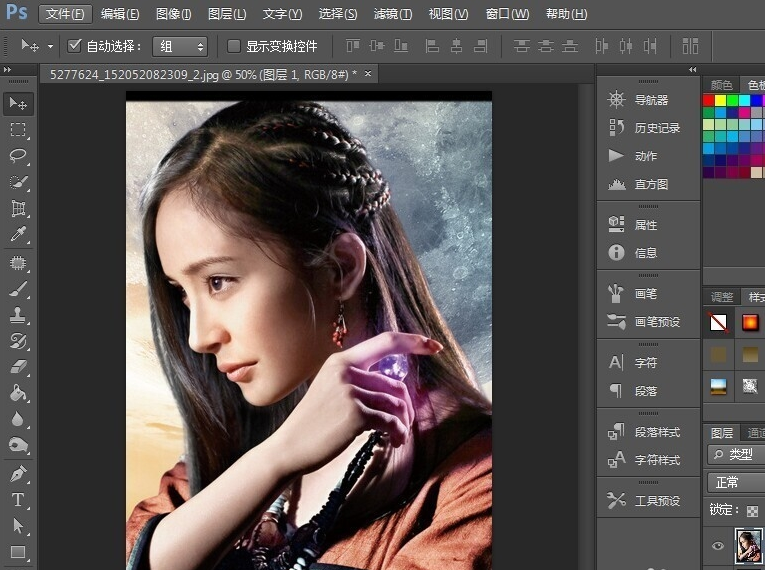This screenshot has width=765, height=570.
Task: Select the Crop tool
Action: [x=18, y=209]
